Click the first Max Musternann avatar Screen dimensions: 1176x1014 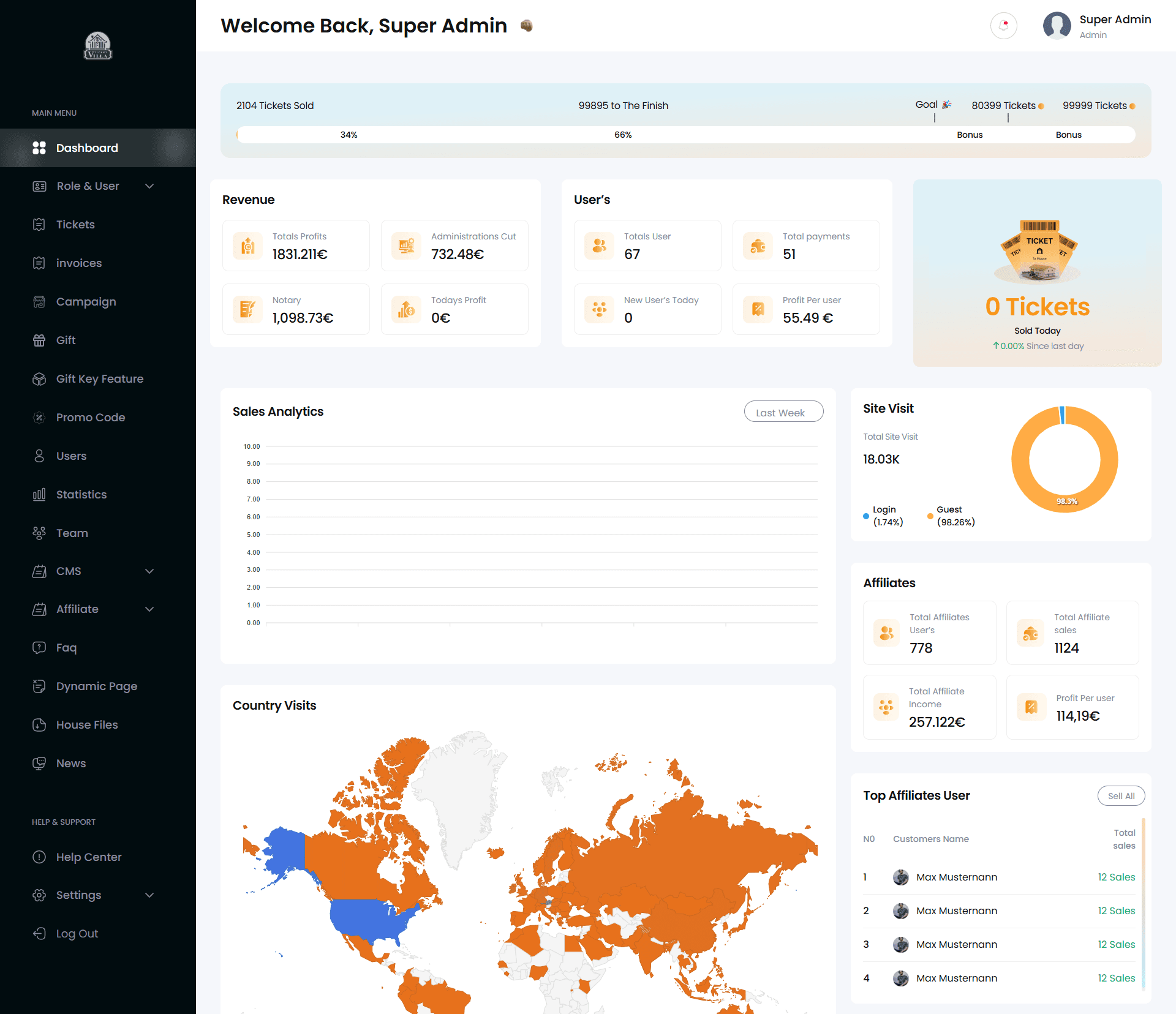tap(900, 877)
